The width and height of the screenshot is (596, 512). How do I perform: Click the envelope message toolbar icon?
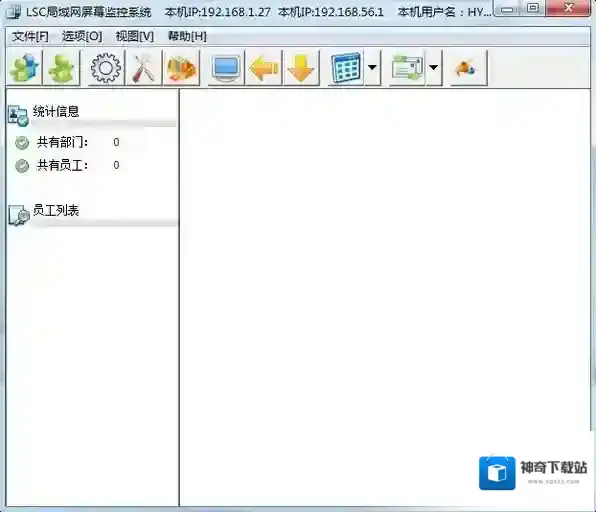coord(407,68)
